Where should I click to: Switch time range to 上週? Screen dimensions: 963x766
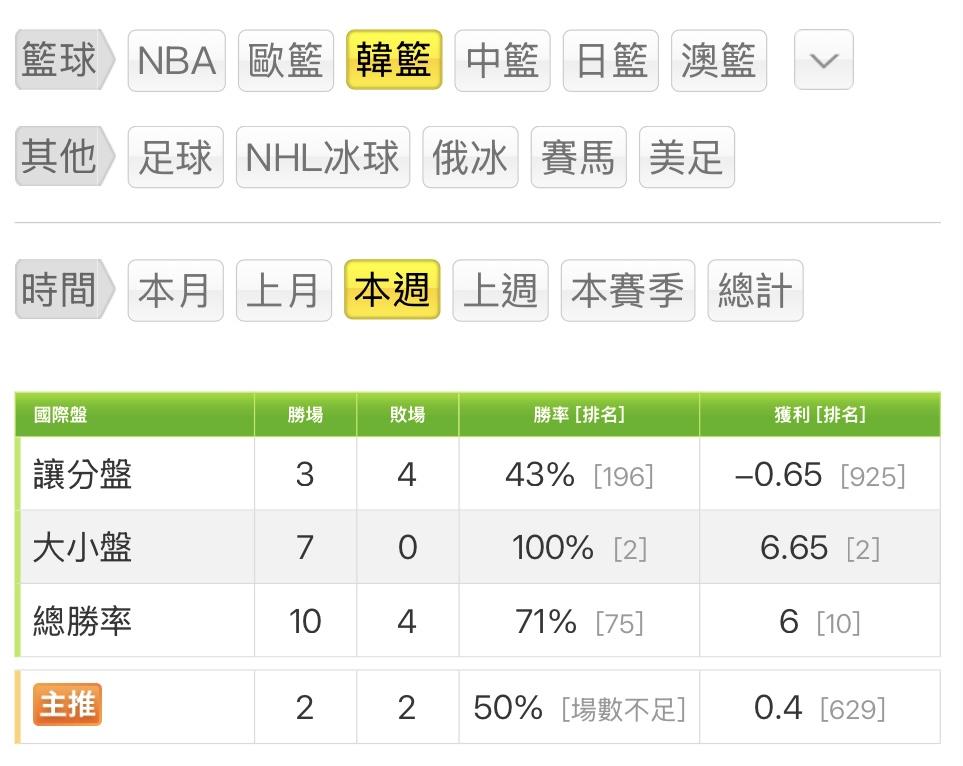[500, 291]
